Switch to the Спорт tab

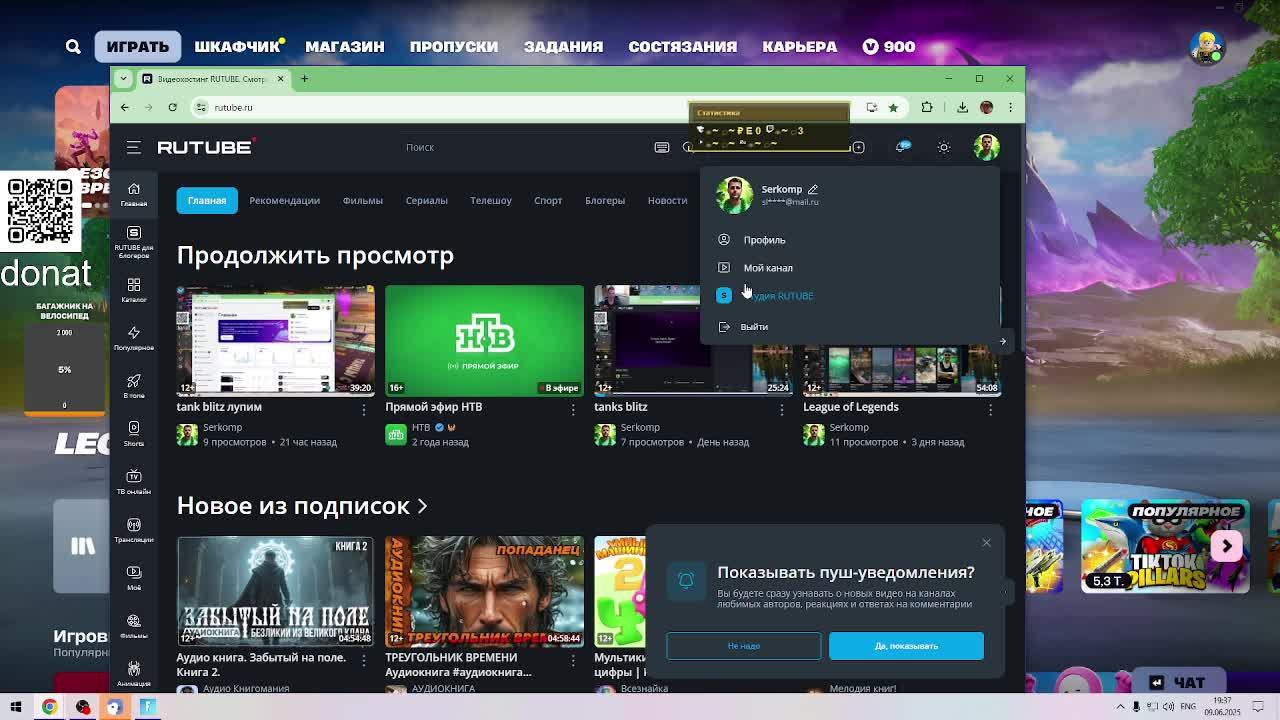tap(548, 200)
